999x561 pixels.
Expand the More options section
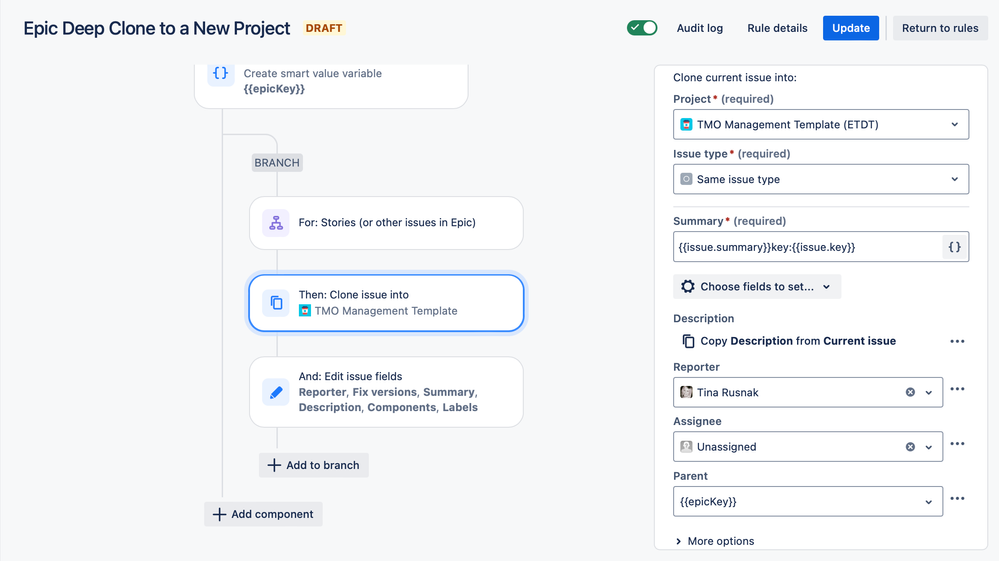(714, 541)
